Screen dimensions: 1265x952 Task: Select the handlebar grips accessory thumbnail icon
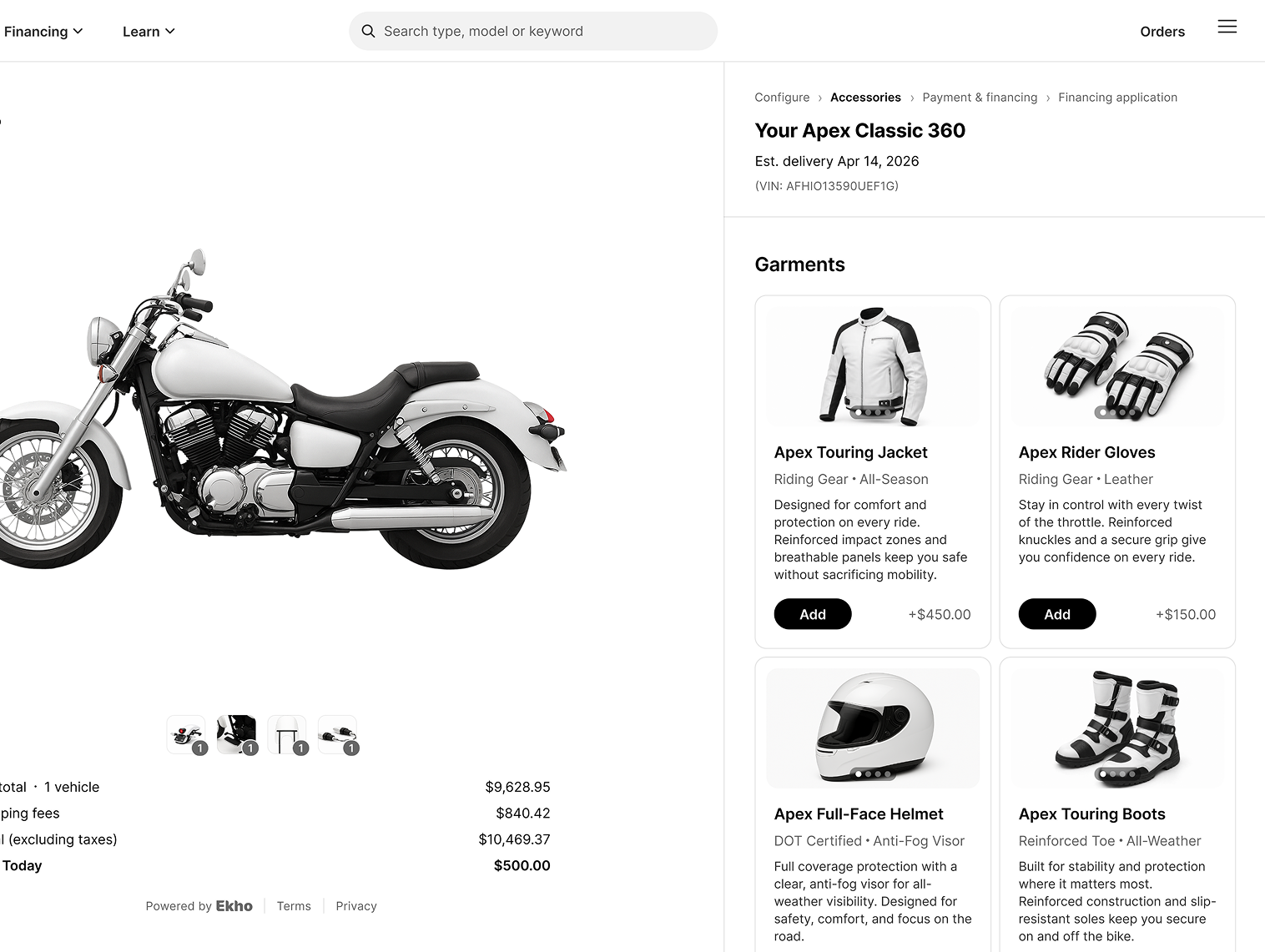(x=338, y=734)
